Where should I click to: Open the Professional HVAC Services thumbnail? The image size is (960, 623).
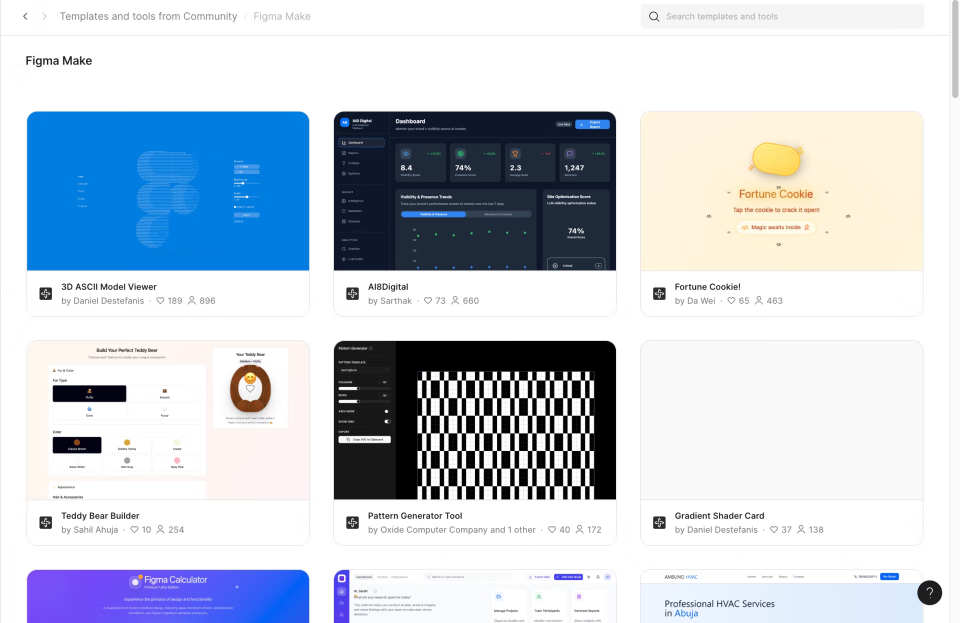782,596
